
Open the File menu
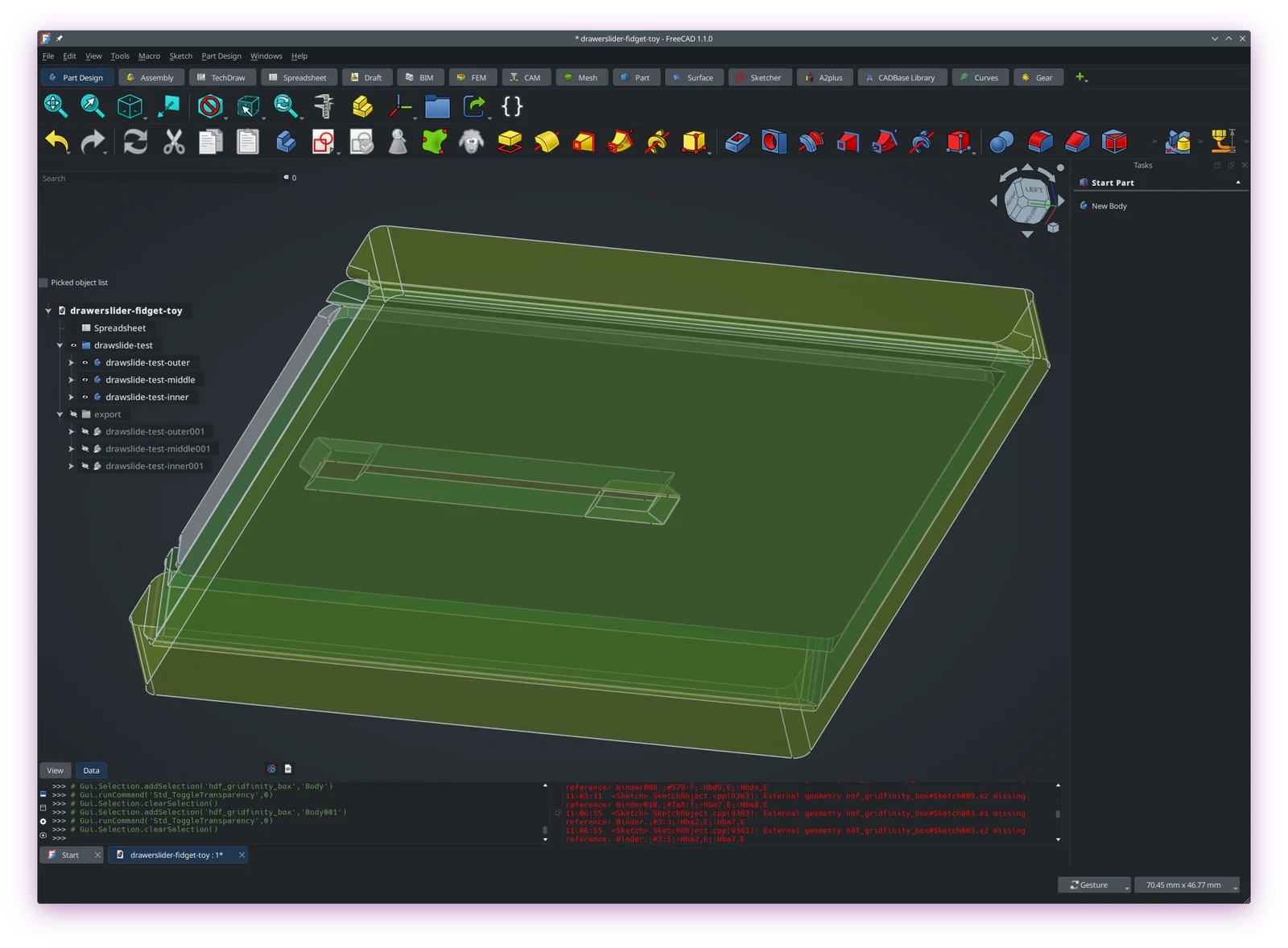click(x=48, y=56)
